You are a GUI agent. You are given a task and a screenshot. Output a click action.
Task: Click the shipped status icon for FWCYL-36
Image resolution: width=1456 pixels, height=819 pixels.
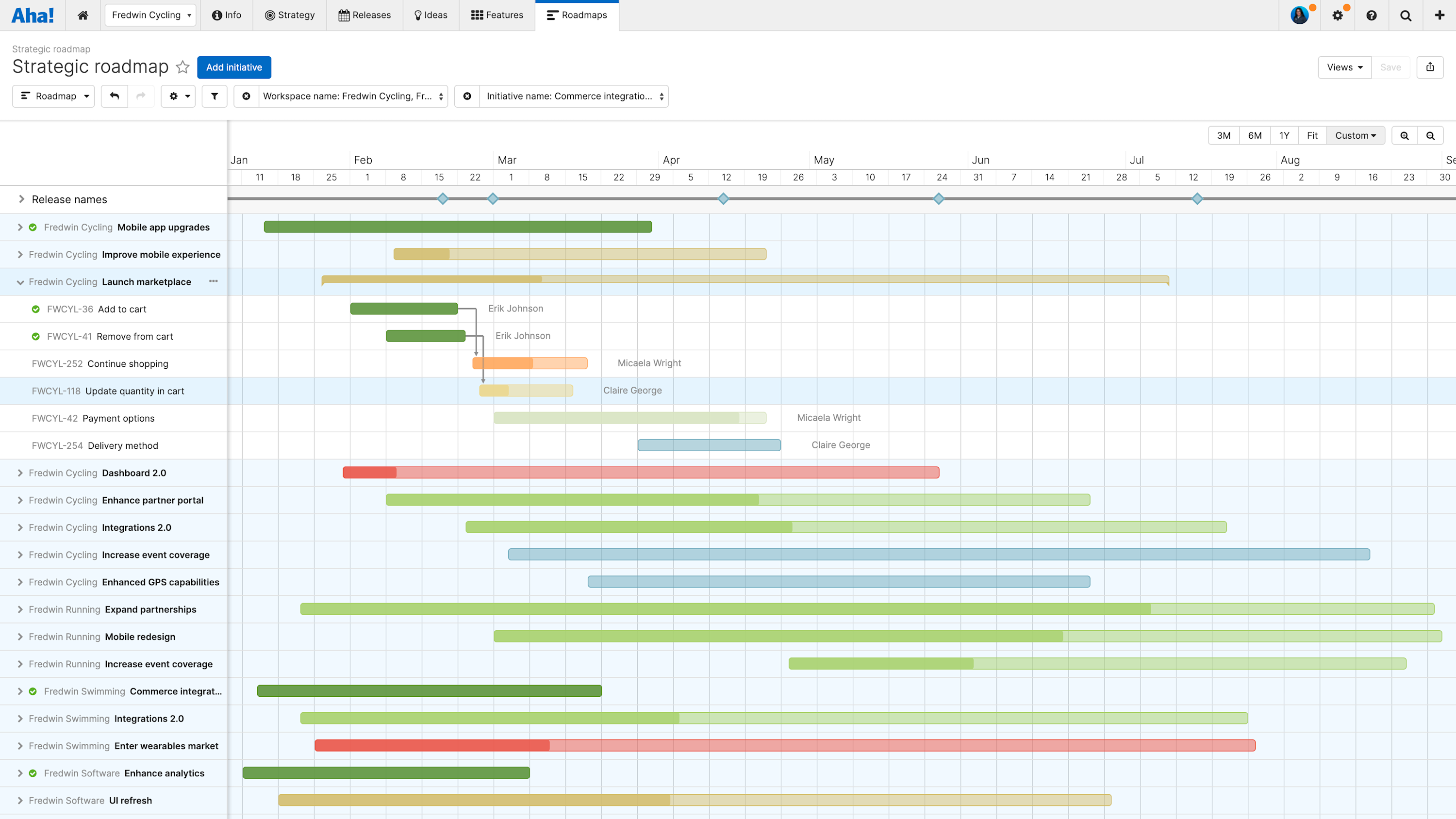[35, 309]
